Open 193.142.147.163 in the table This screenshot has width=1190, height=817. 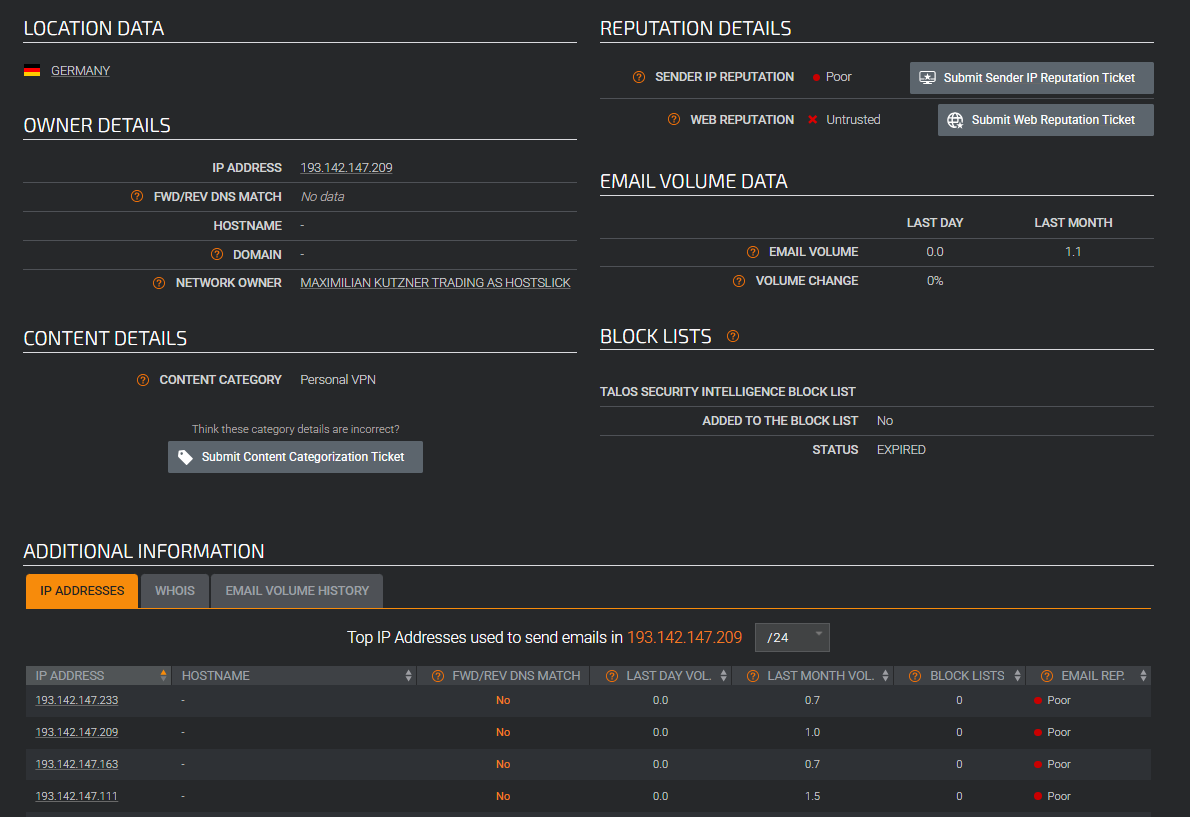77,764
